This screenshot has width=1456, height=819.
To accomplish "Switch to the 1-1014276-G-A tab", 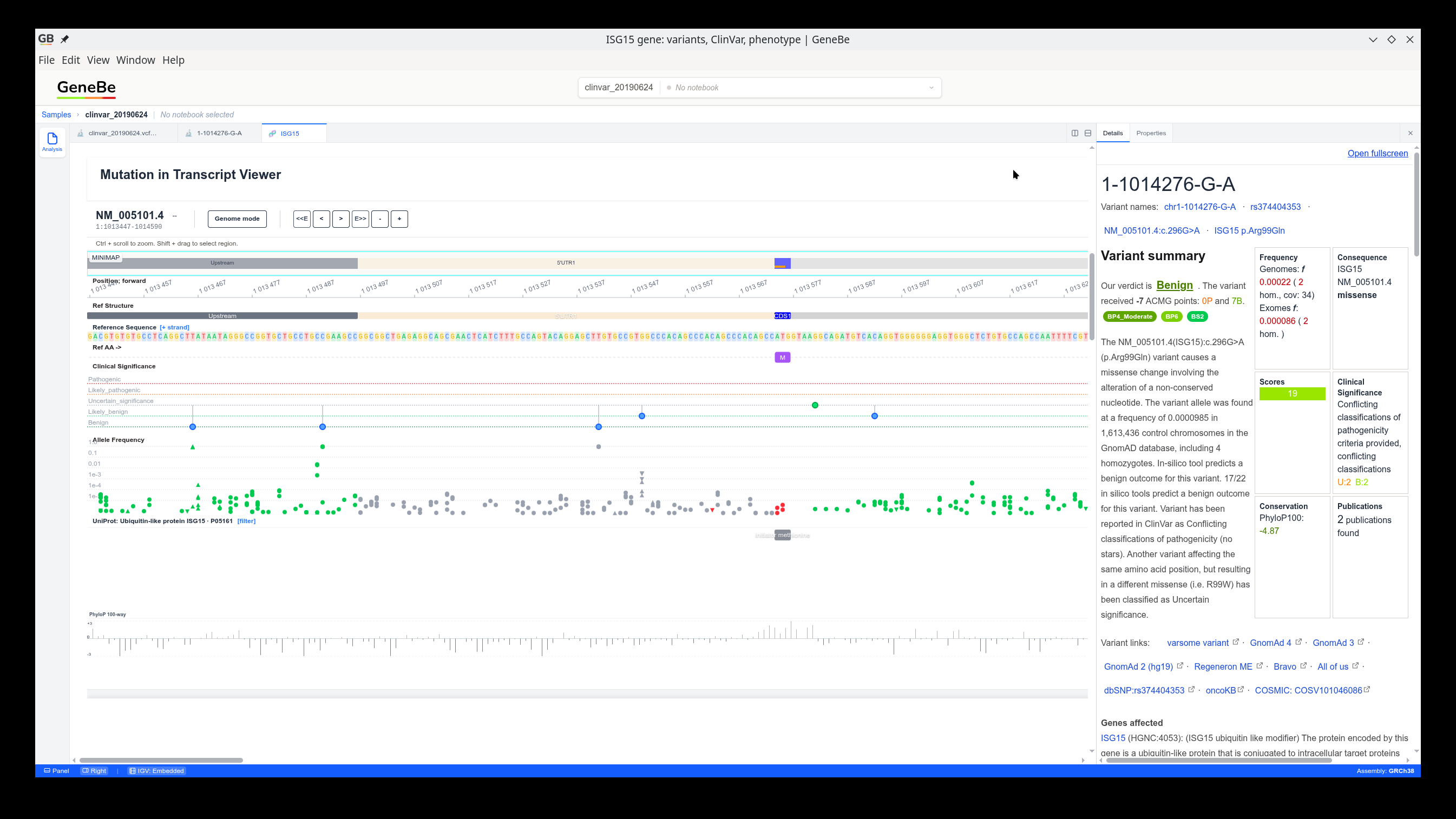I will coord(219,133).
